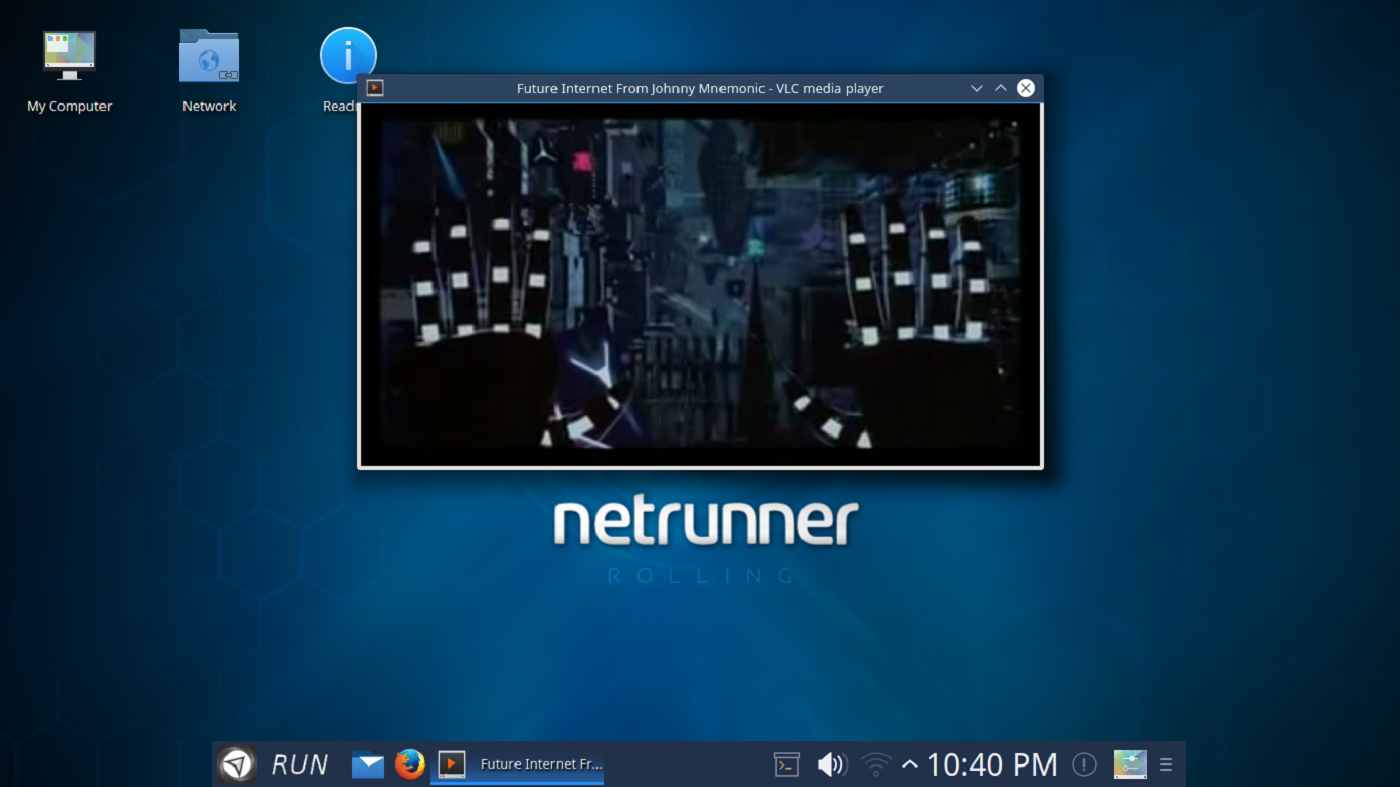Open the mail client from the taskbar
This screenshot has width=1400, height=787.
pos(367,763)
